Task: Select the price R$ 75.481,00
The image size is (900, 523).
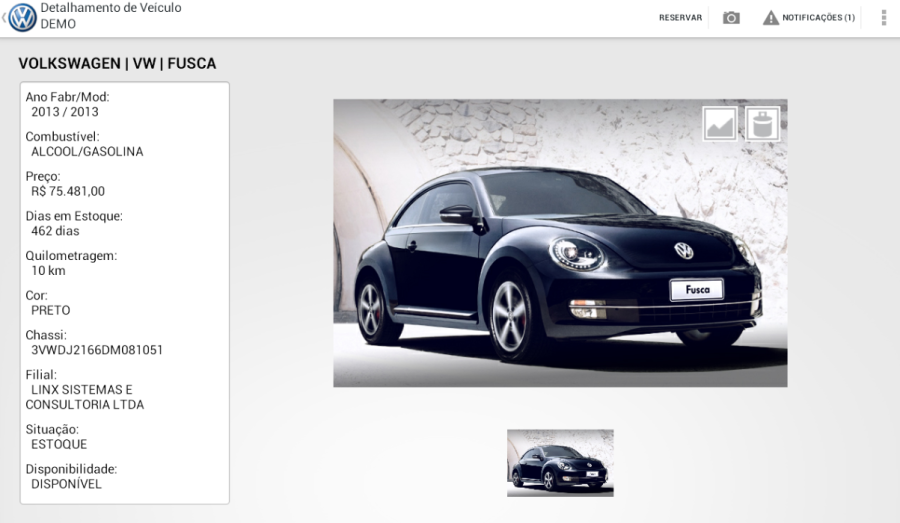Action: coord(68,191)
